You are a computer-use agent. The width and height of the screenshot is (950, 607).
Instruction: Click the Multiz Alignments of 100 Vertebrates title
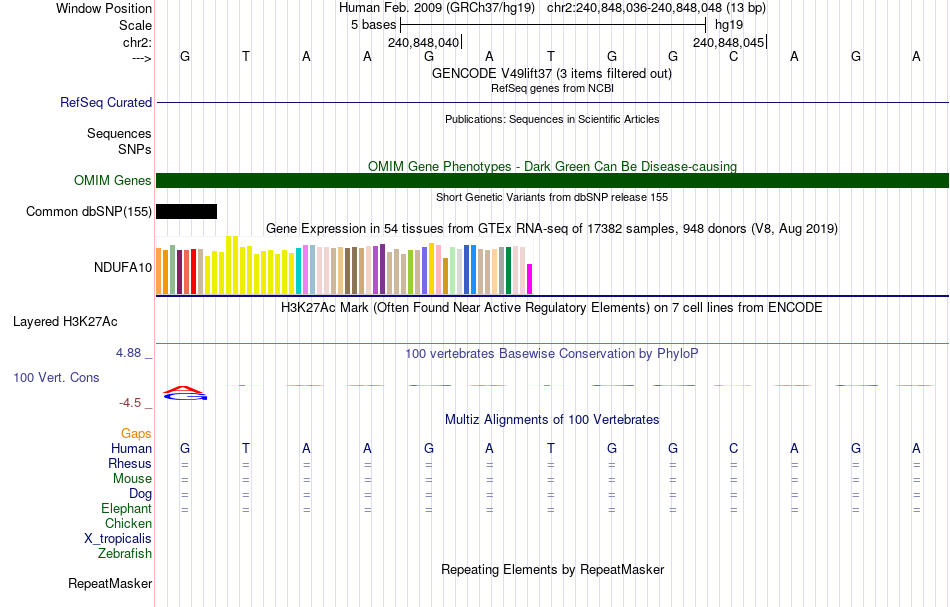click(552, 419)
